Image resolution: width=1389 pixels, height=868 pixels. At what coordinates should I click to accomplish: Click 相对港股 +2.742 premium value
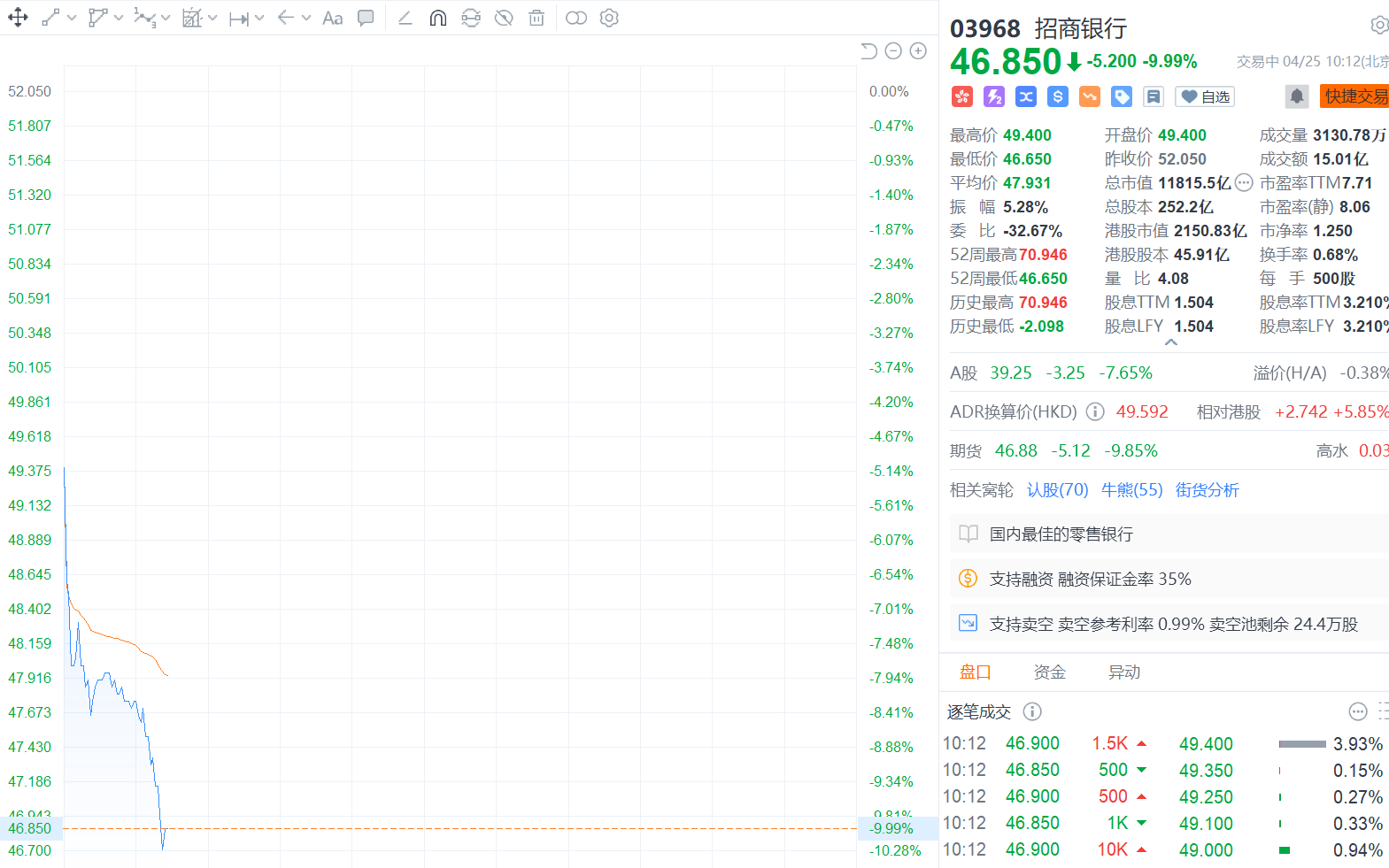tap(1301, 411)
